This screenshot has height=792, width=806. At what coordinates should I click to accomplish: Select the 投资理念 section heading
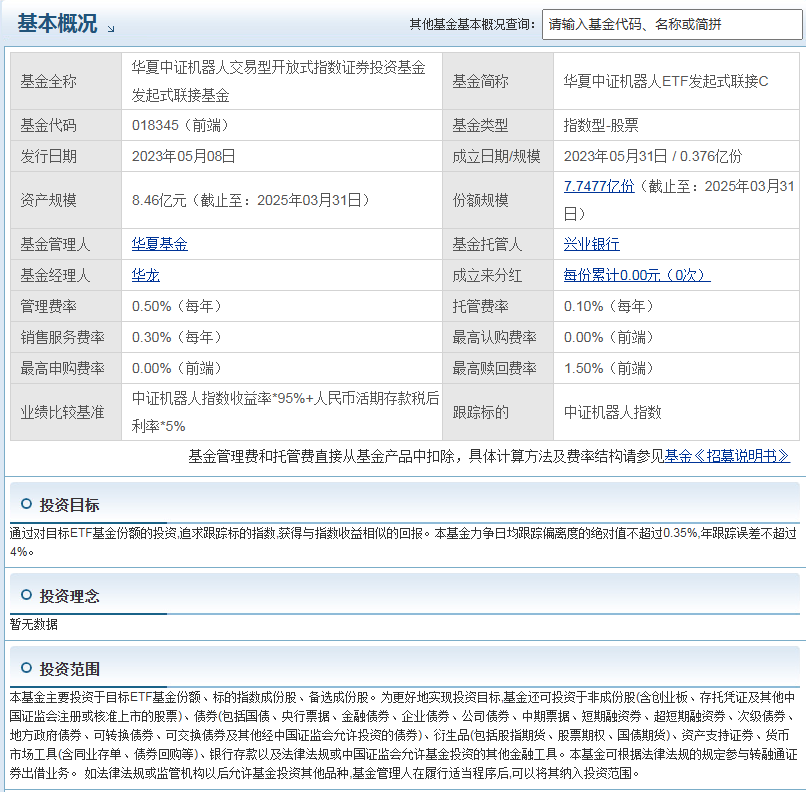click(x=69, y=596)
